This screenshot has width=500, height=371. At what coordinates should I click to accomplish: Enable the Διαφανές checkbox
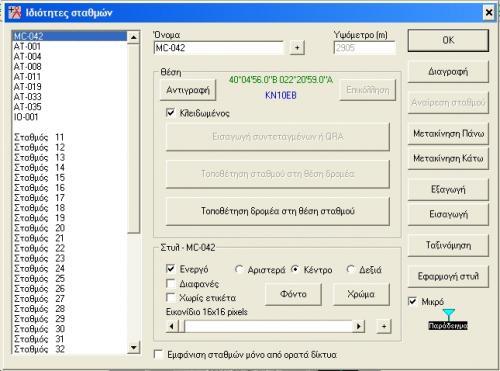pyautogui.click(x=170, y=284)
